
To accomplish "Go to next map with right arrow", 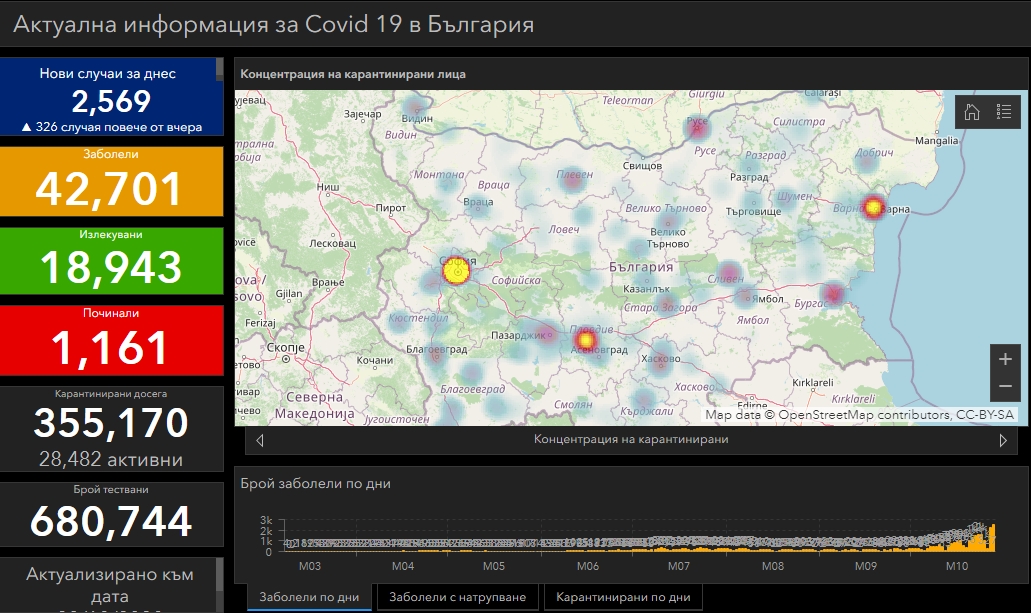I will pyautogui.click(x=1003, y=440).
